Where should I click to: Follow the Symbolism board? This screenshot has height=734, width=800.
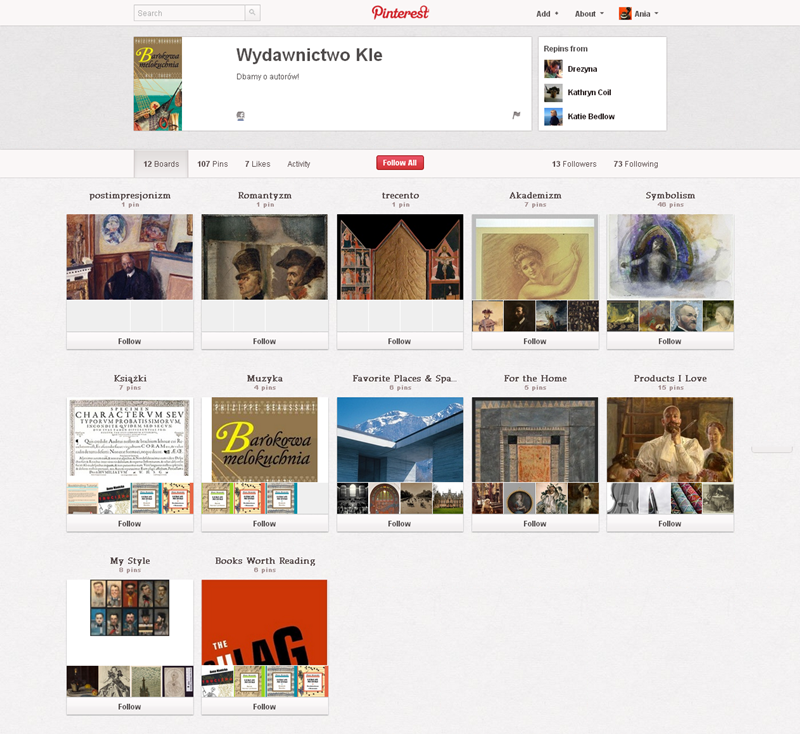click(x=670, y=341)
